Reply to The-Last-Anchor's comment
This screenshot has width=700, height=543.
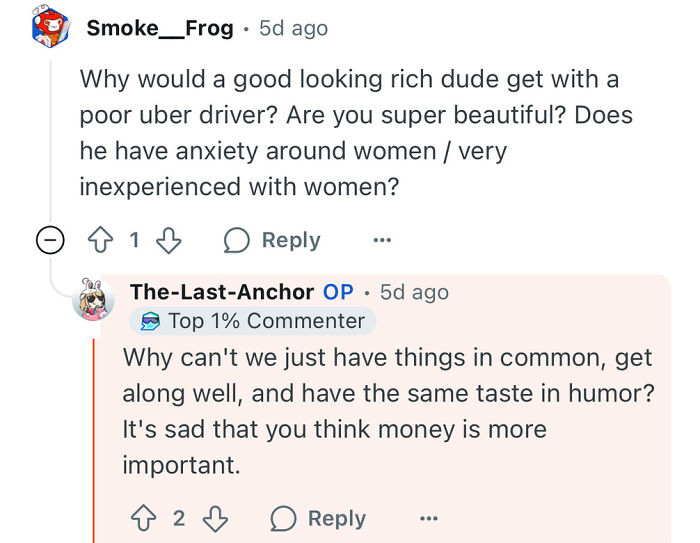click(x=318, y=518)
